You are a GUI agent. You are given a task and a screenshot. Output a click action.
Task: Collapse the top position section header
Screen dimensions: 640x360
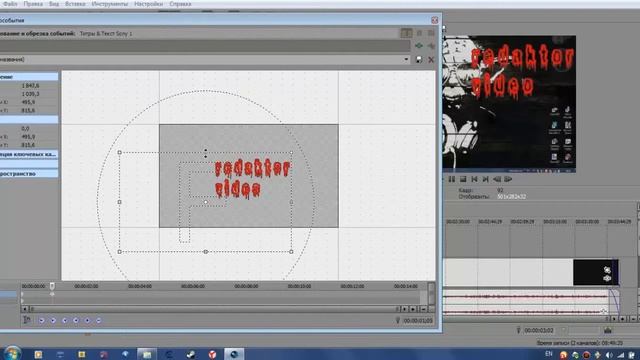pyautogui.click(x=29, y=77)
